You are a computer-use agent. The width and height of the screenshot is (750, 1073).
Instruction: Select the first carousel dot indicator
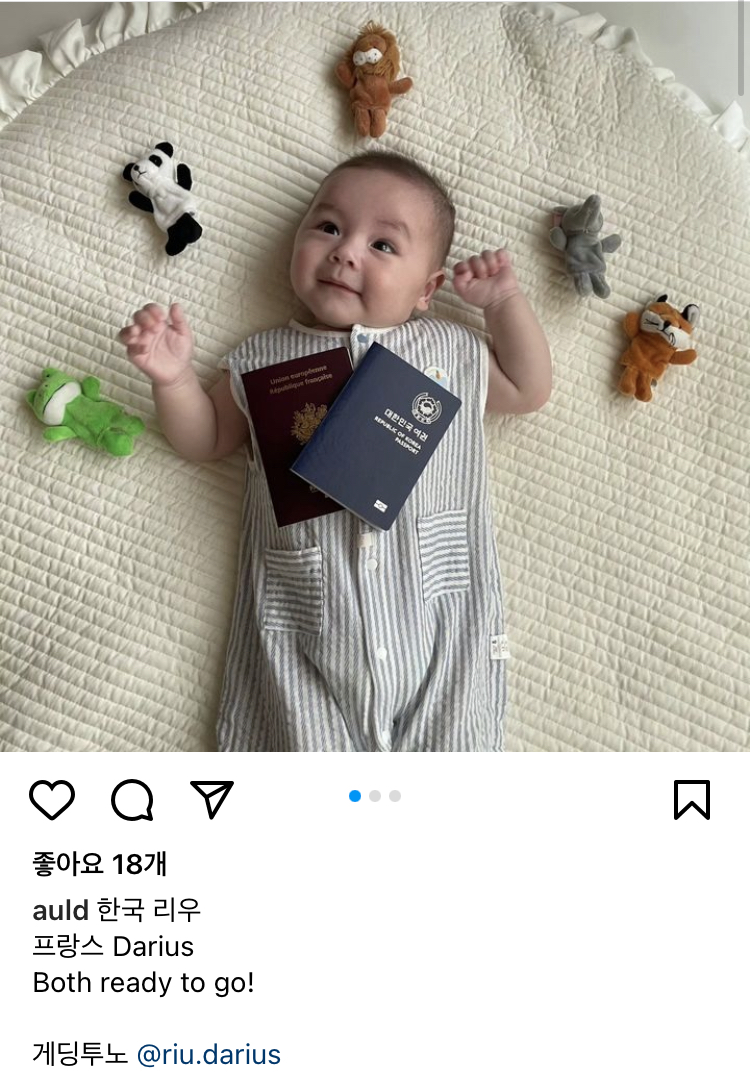(354, 796)
